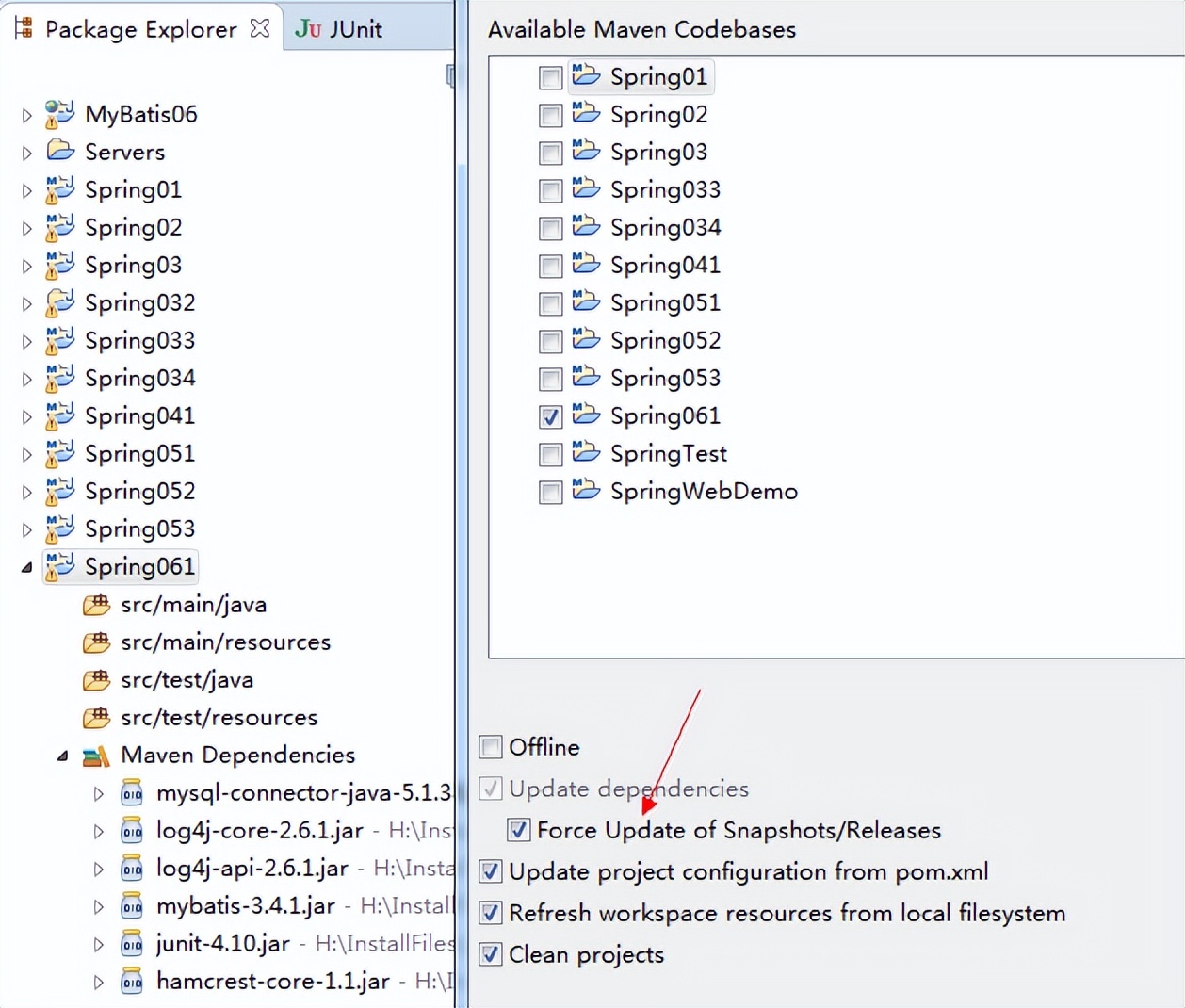Click the mysql-connector-java jar icon
This screenshot has width=1185, height=1008.
coord(132,793)
